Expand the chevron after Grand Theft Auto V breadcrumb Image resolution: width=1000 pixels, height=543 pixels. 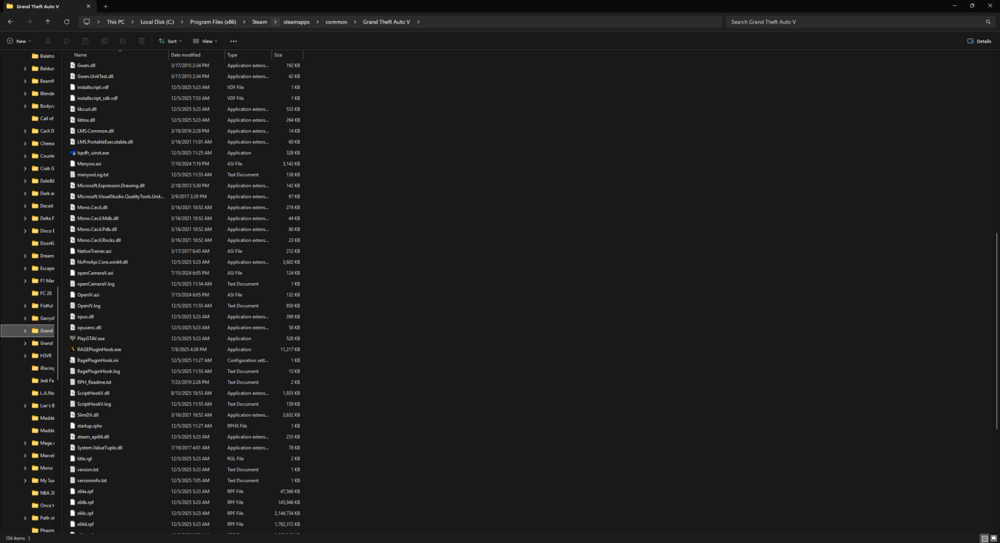pyautogui.click(x=418, y=22)
